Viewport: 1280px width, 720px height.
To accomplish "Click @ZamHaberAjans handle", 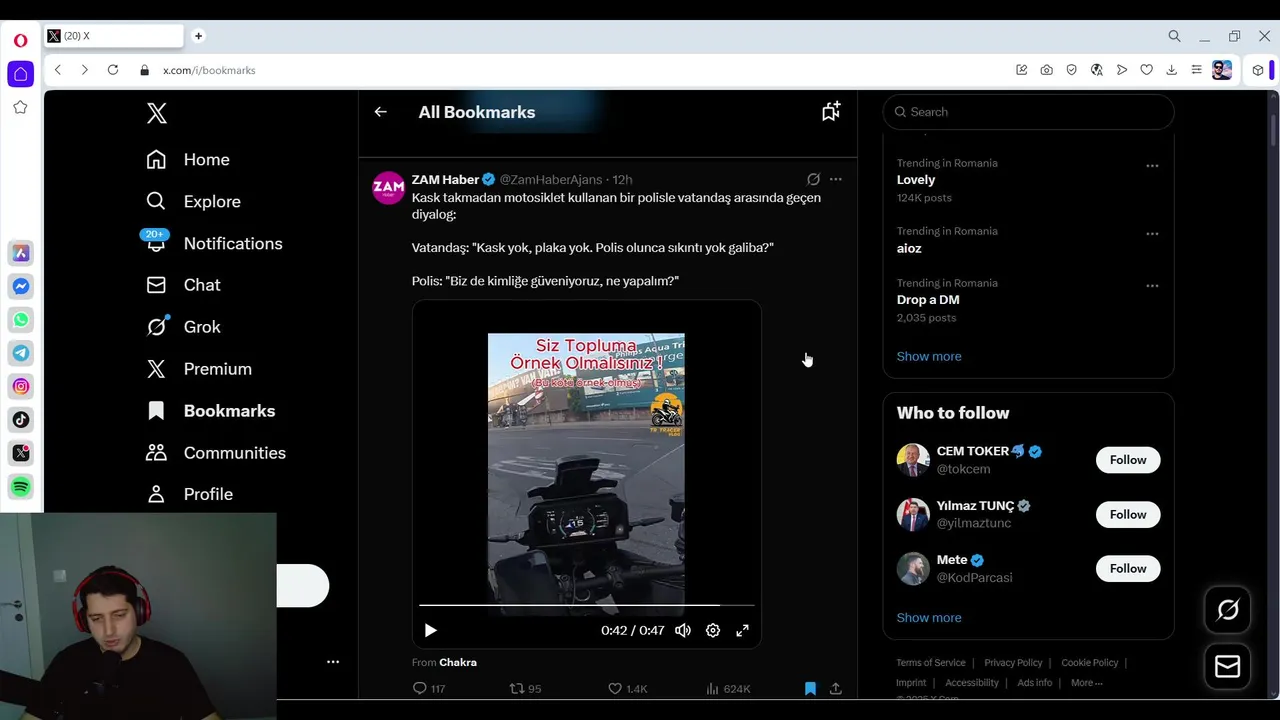I will pos(551,179).
